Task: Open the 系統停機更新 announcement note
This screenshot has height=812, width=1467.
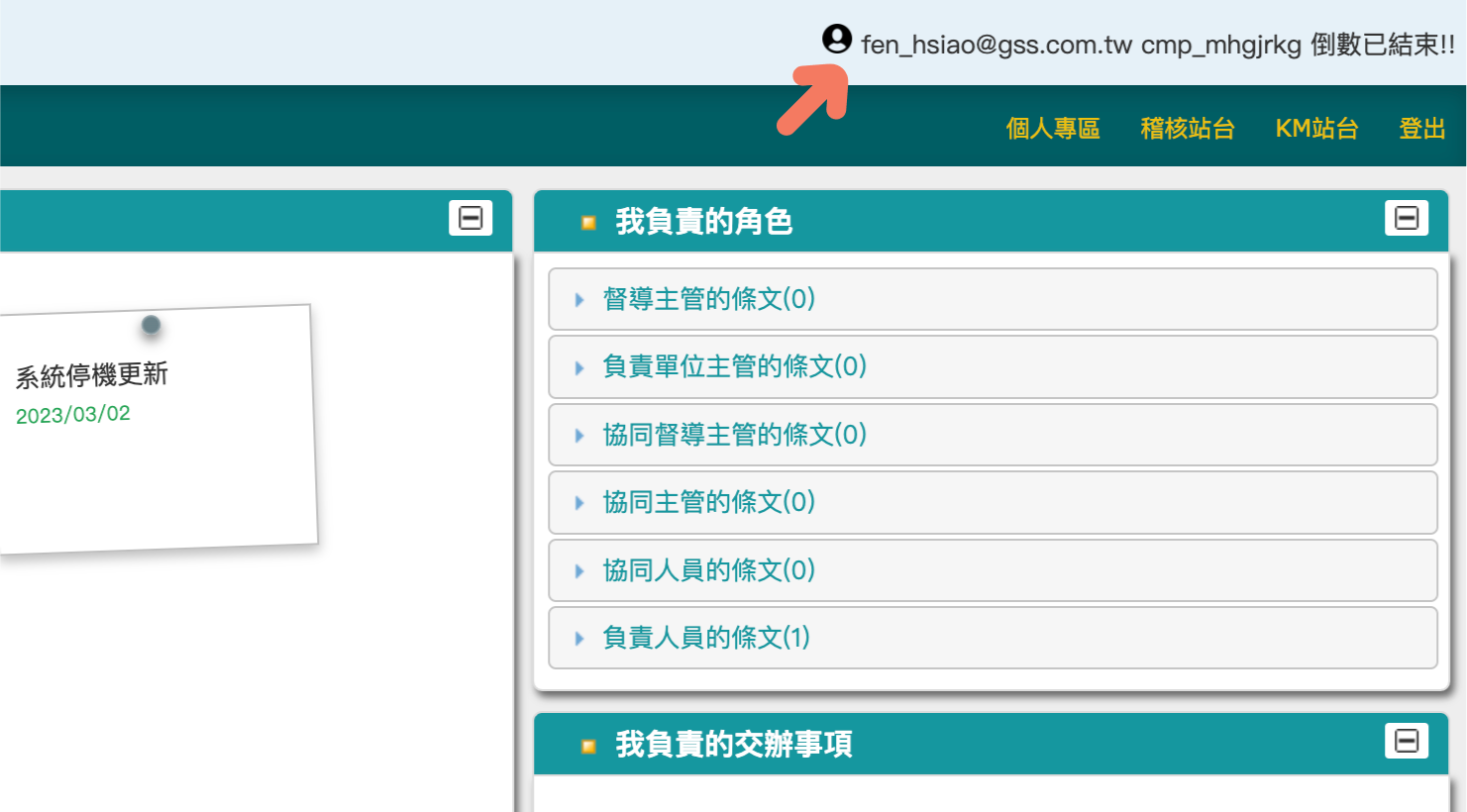Action: 92,375
